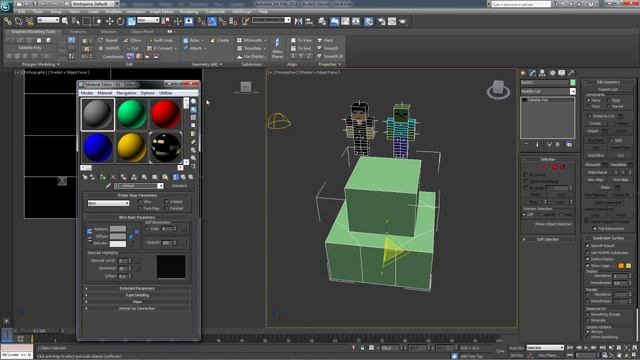Click QuickSlice button in Edit Geometry

(x=596, y=156)
